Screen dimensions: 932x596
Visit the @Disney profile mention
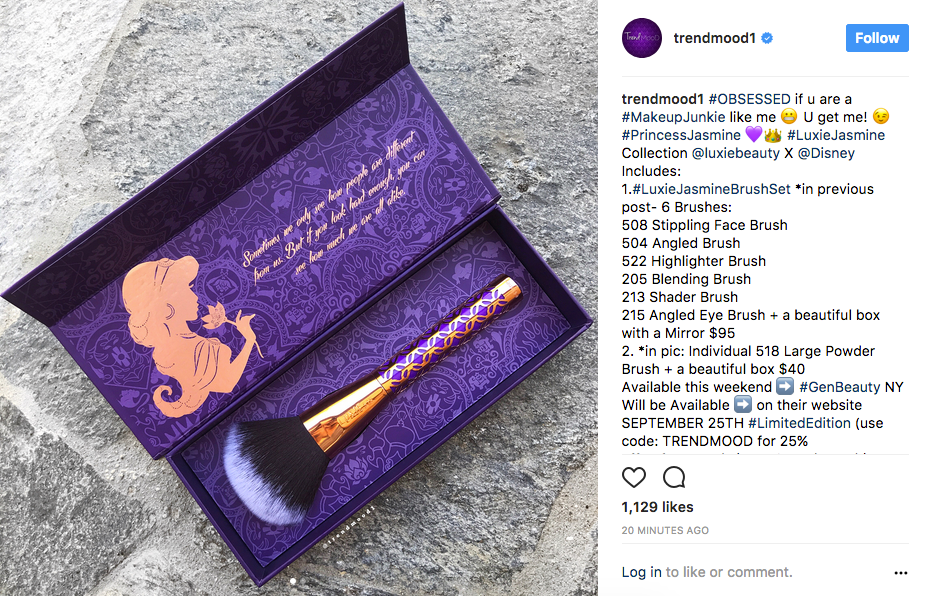826,153
